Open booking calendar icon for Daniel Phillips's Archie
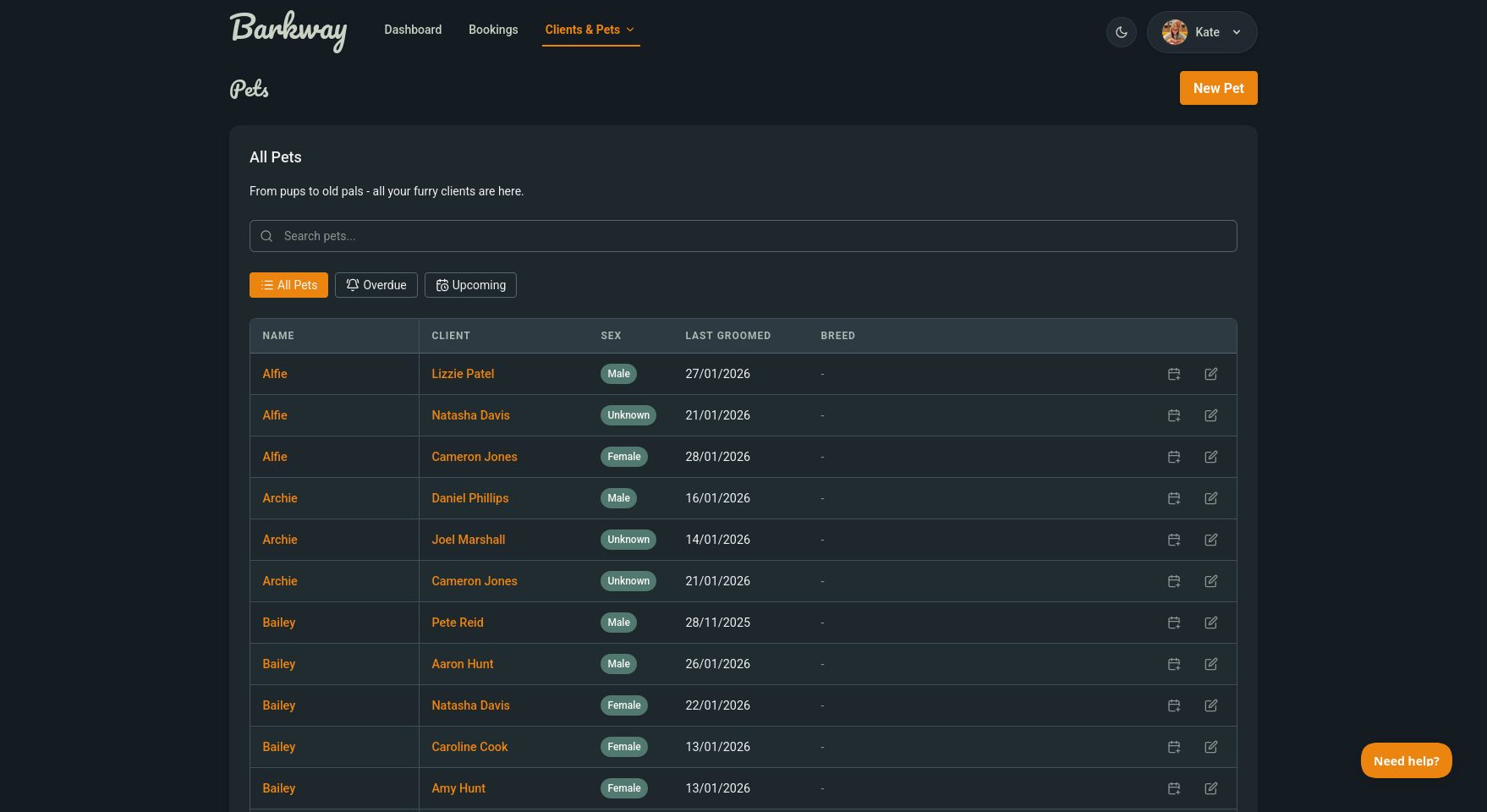This screenshot has width=1487, height=812. [x=1174, y=498]
